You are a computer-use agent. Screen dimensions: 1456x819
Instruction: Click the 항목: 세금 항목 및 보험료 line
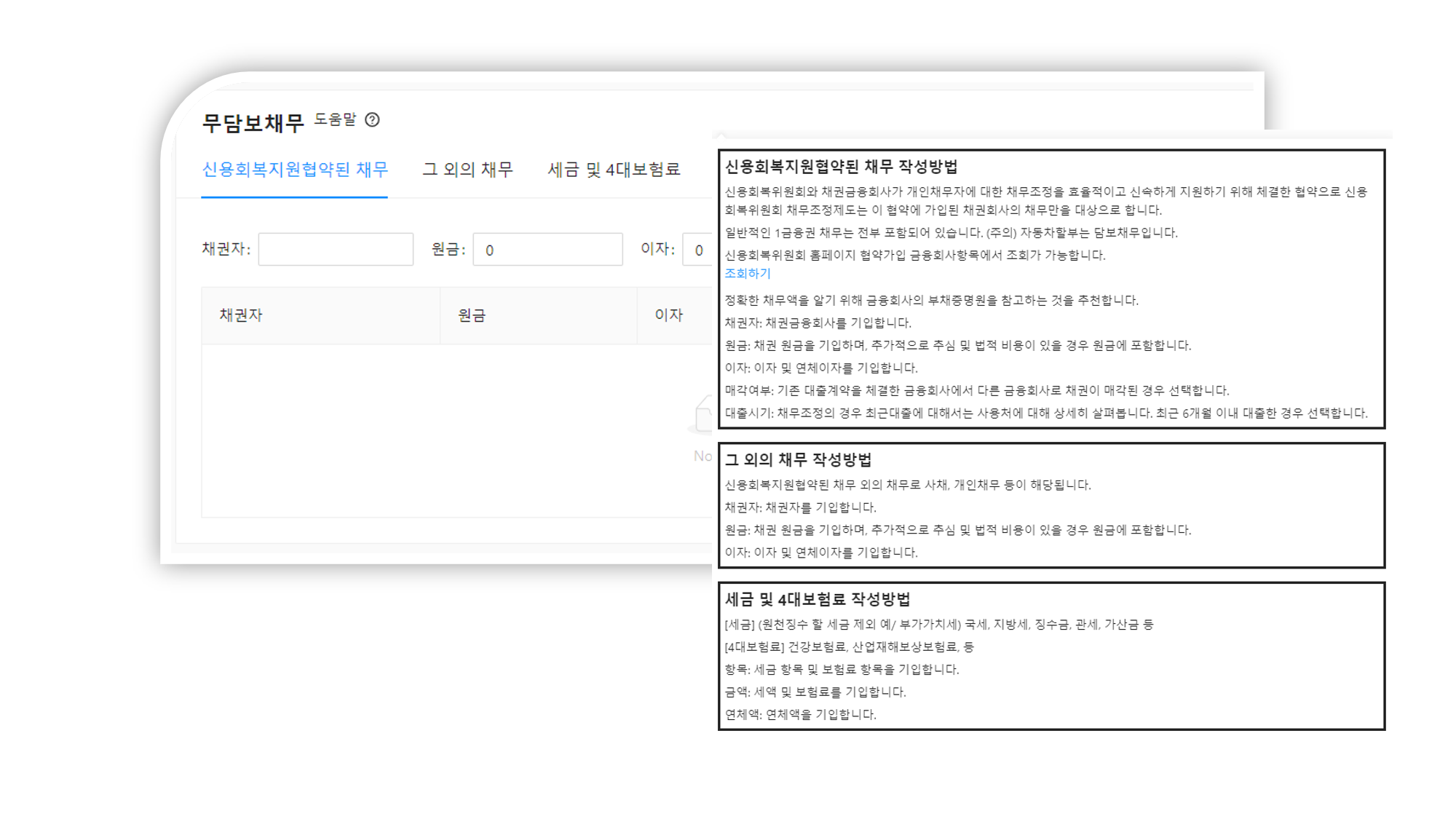(842, 670)
